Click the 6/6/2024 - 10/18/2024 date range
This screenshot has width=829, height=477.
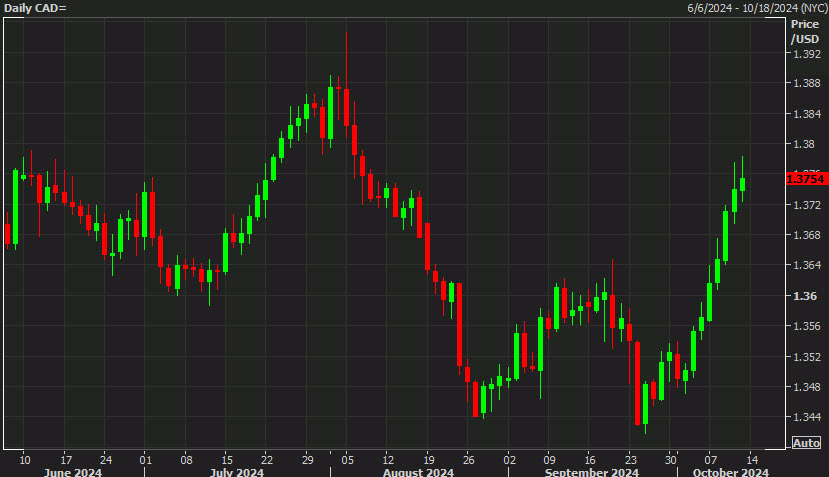click(x=757, y=8)
